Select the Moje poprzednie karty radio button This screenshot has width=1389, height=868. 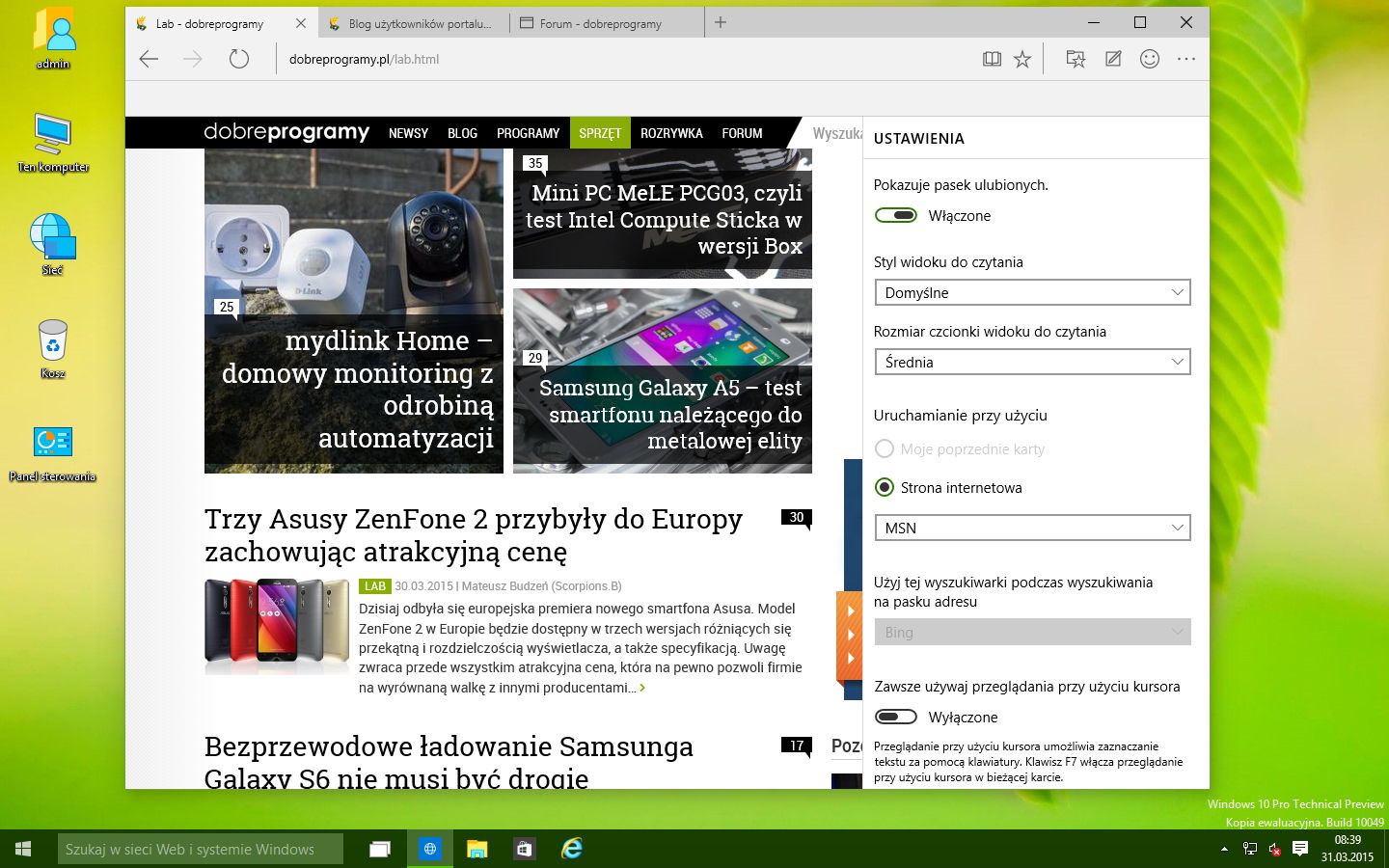(884, 448)
